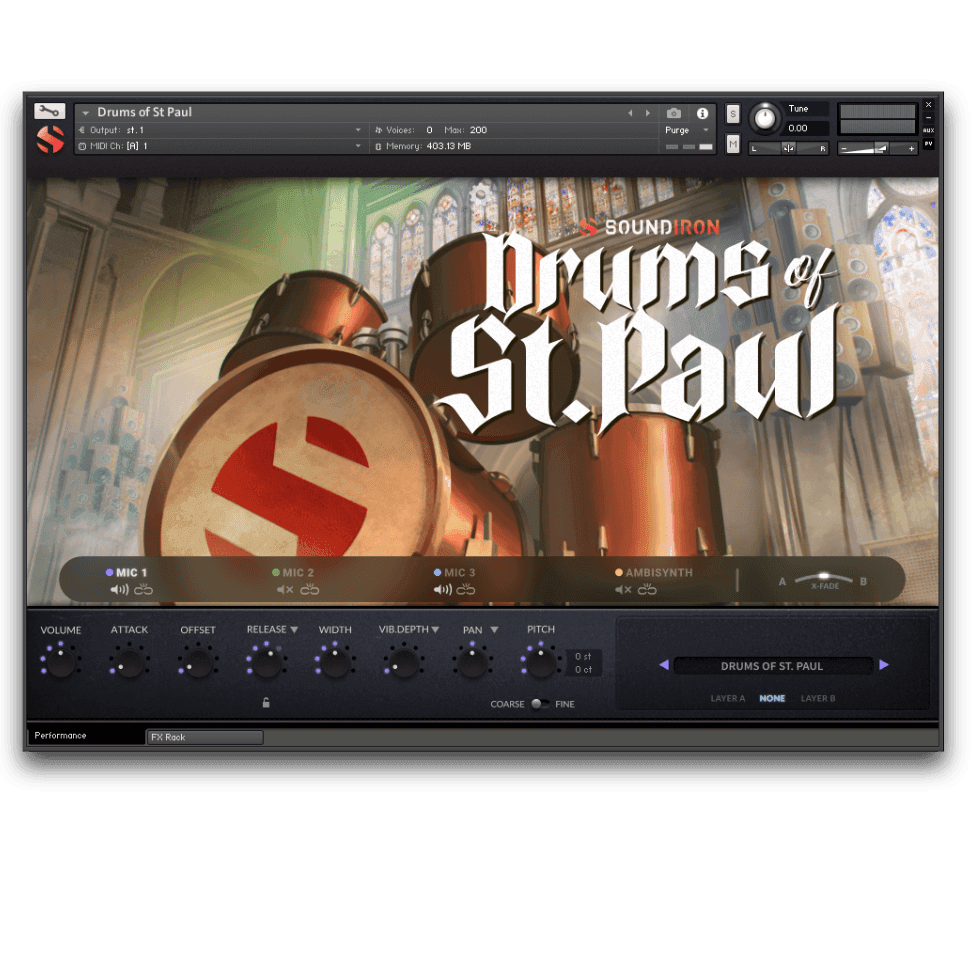Click the padlock icon below Release
The height and width of the screenshot is (970, 970).
coord(266,703)
